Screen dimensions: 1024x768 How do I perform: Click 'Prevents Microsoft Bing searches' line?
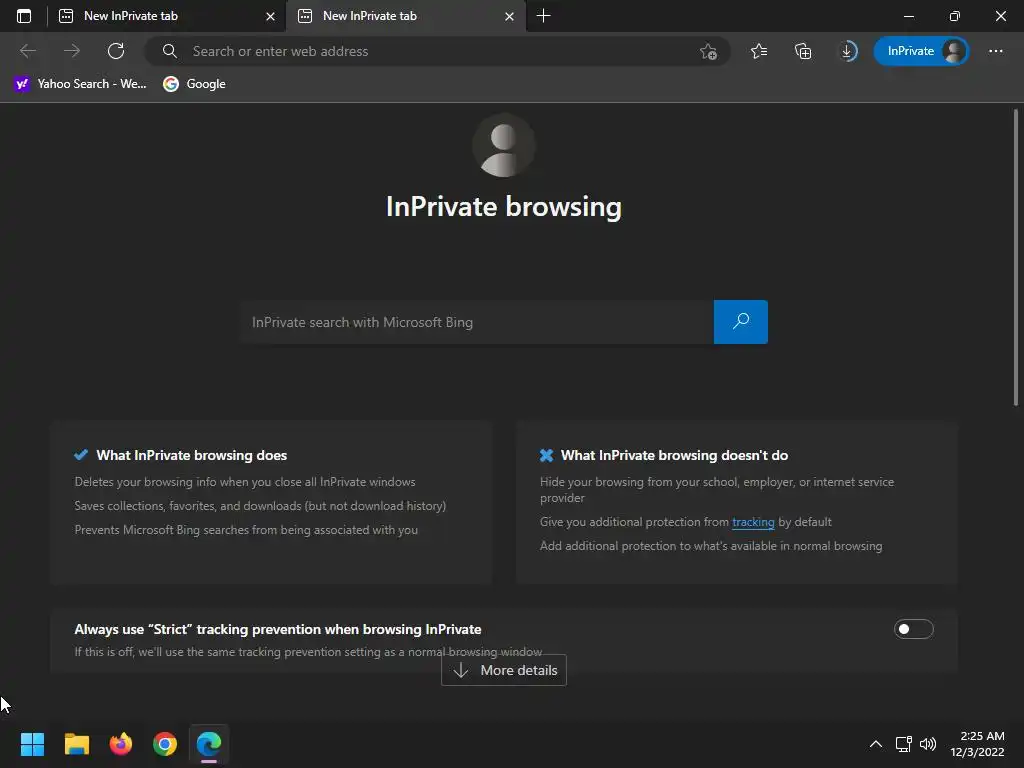pos(246,530)
